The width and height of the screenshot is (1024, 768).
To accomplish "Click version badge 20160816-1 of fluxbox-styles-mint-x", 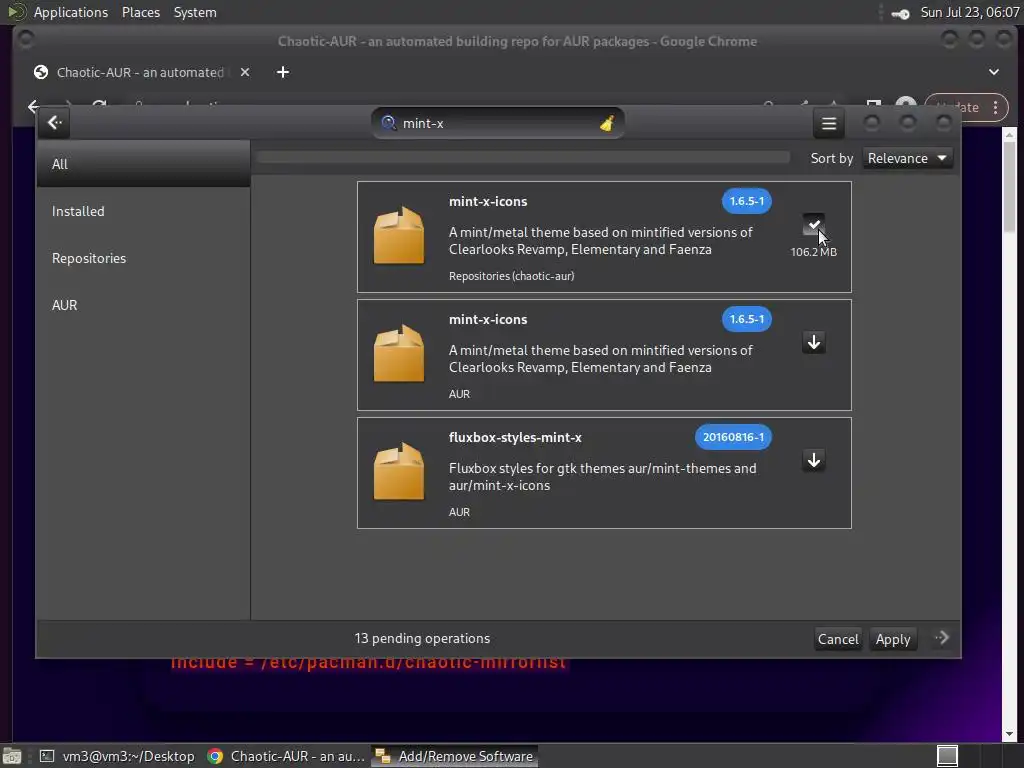I will [x=733, y=437].
